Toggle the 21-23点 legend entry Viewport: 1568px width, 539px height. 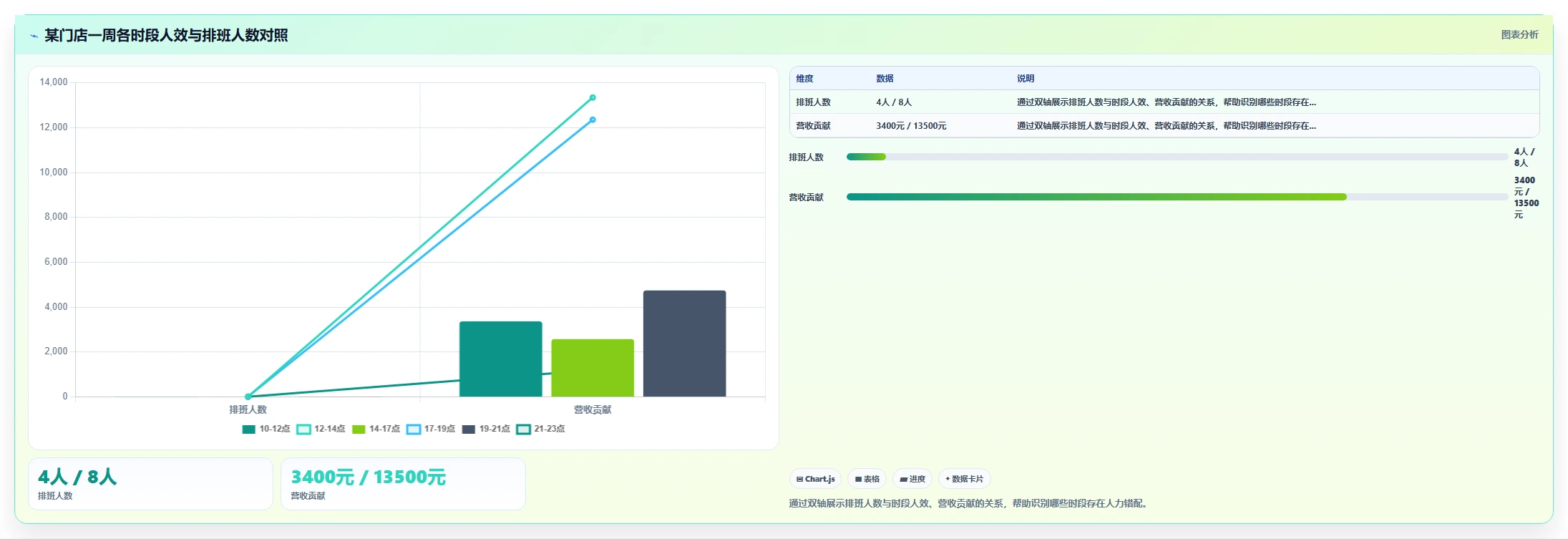[541, 429]
